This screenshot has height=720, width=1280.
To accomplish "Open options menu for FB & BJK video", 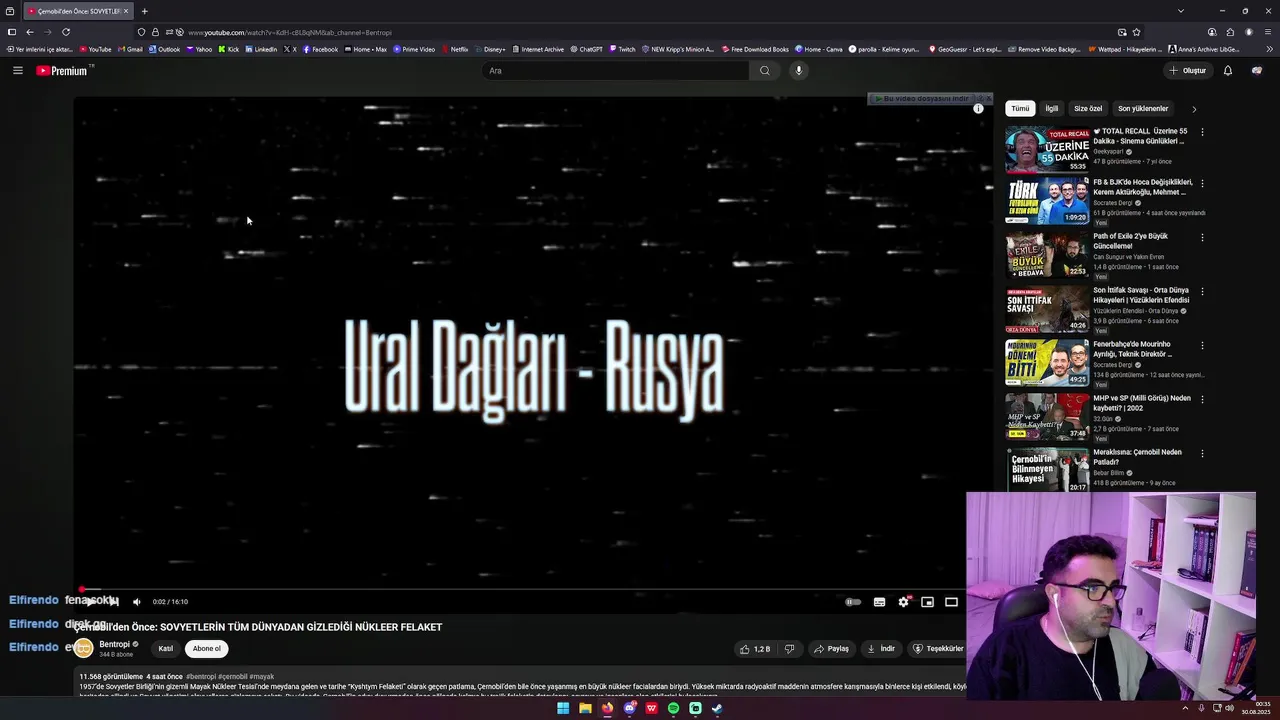I will [1202, 184].
